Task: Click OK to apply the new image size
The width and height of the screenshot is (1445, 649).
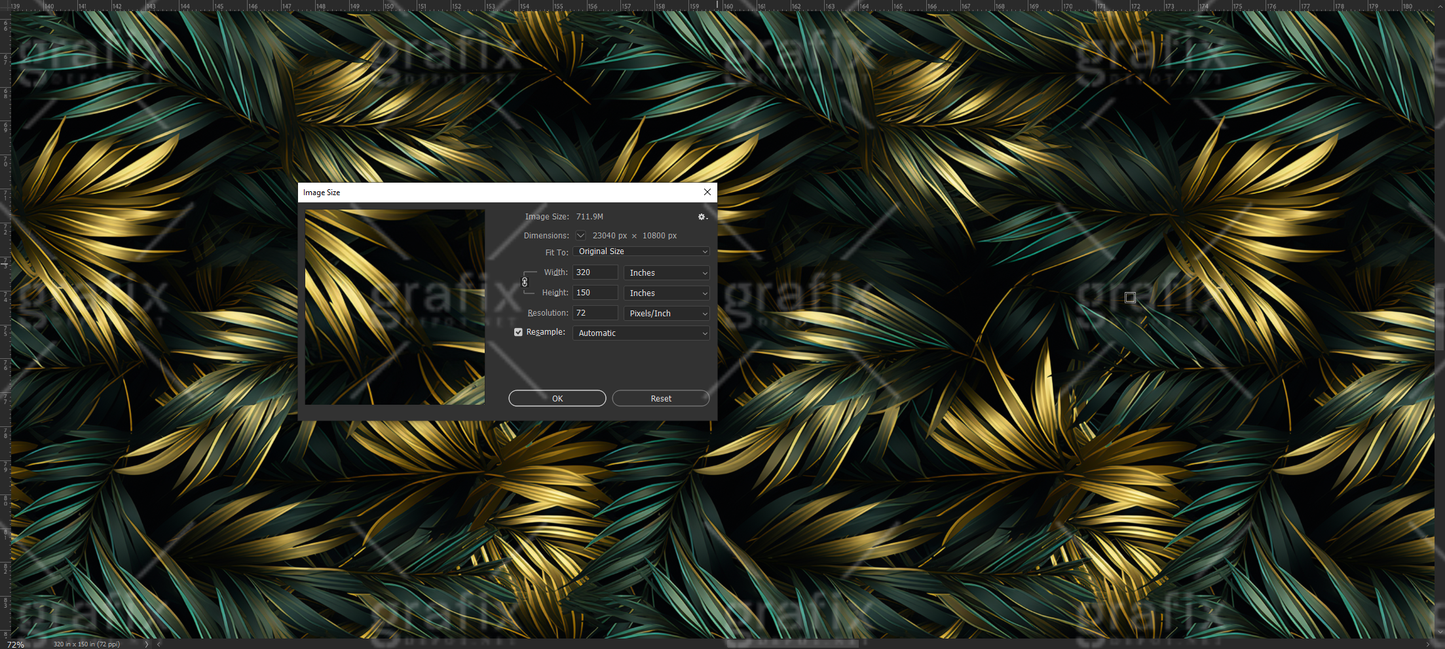Action: pyautogui.click(x=557, y=397)
